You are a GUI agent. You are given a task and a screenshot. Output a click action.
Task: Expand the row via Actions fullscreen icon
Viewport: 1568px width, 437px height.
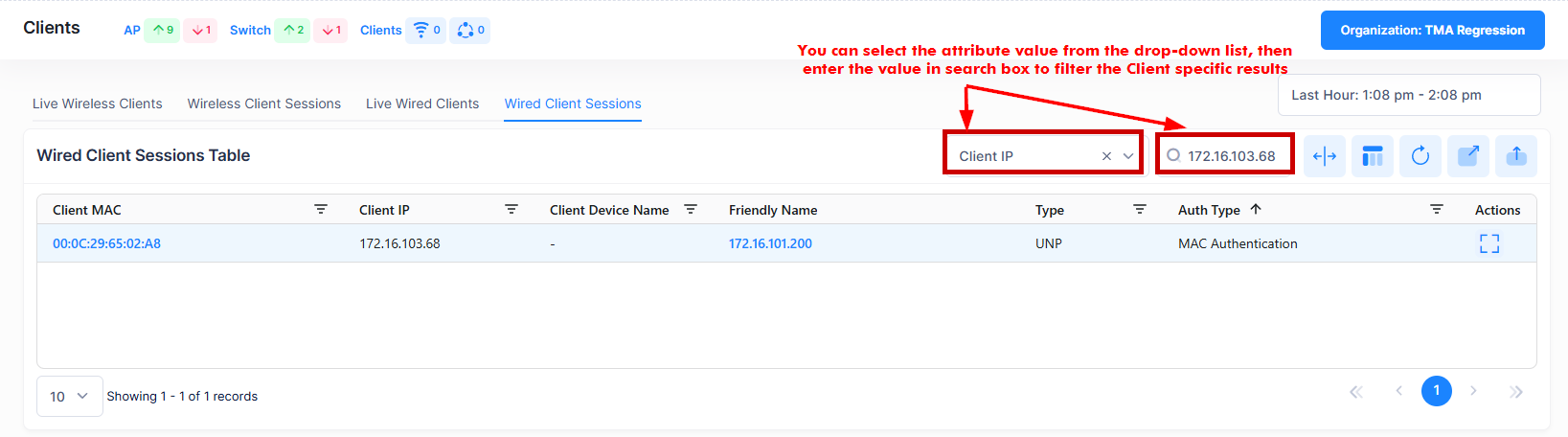pyautogui.click(x=1489, y=243)
